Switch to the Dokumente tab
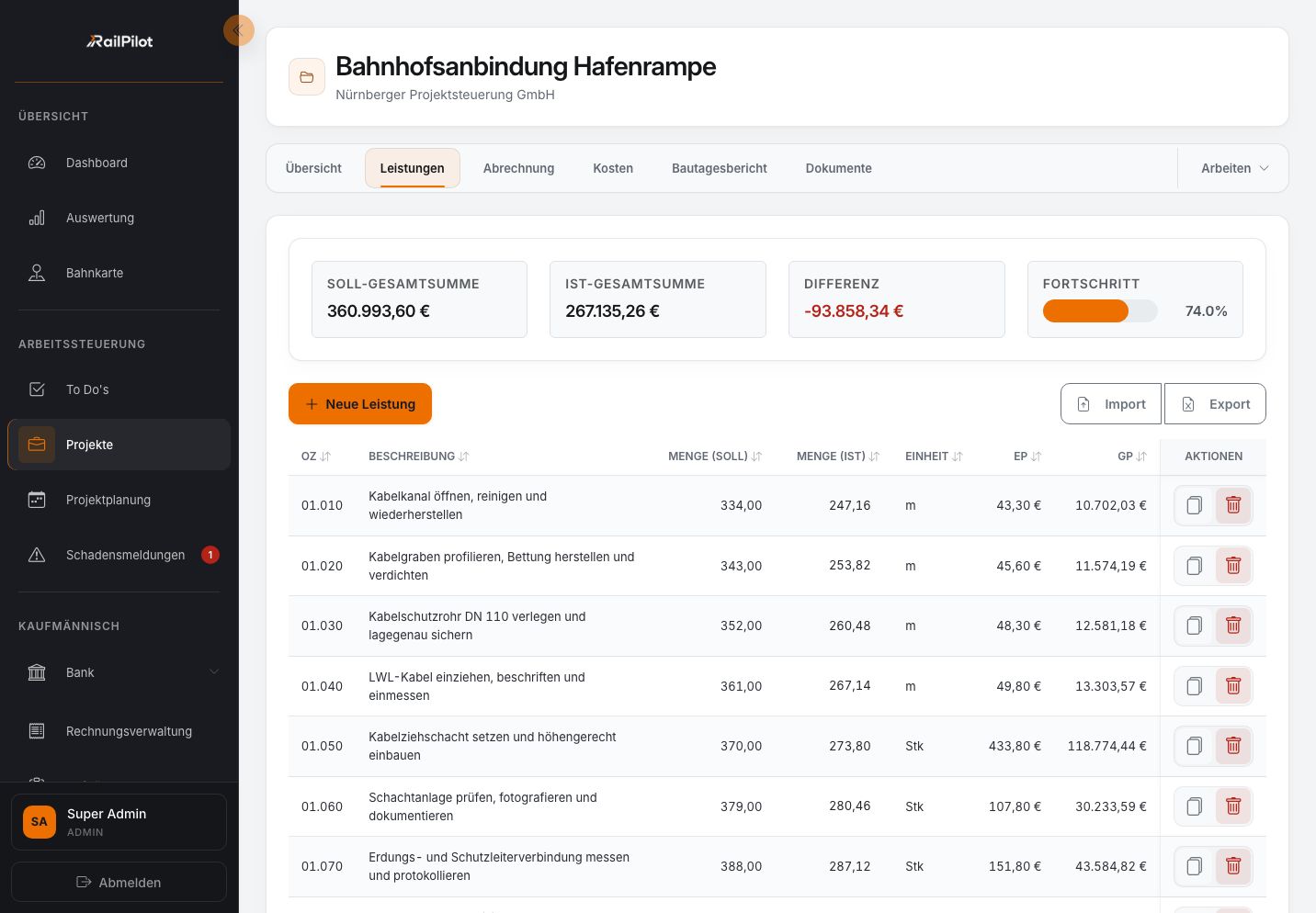Viewport: 1316px width, 913px height. [x=839, y=168]
